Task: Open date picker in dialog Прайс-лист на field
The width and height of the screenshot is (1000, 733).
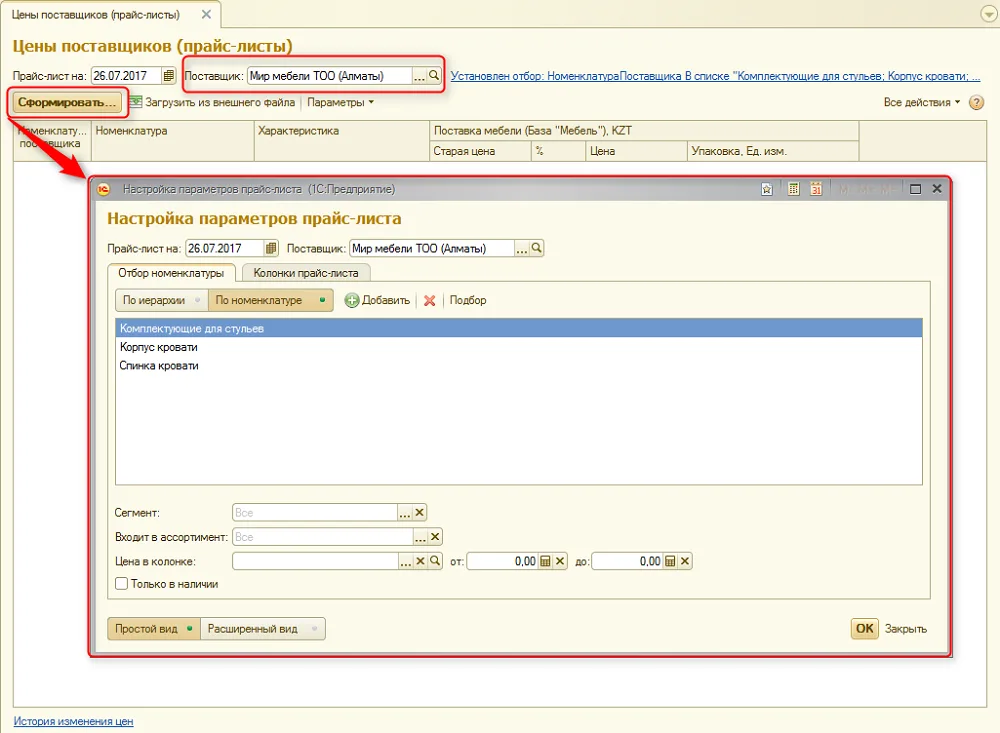Action: [x=271, y=248]
